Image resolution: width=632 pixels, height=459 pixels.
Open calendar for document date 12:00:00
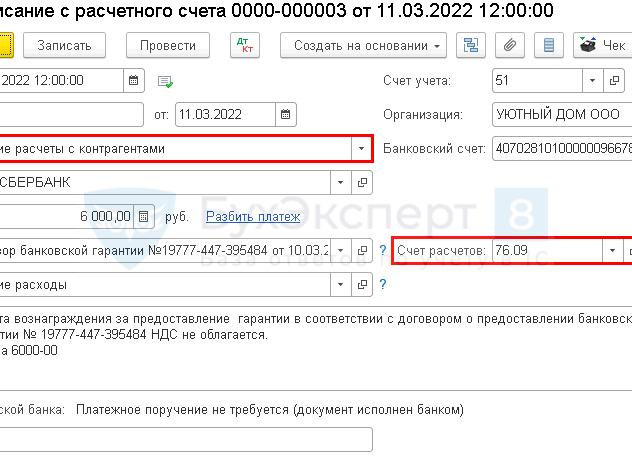pyautogui.click(x=134, y=81)
